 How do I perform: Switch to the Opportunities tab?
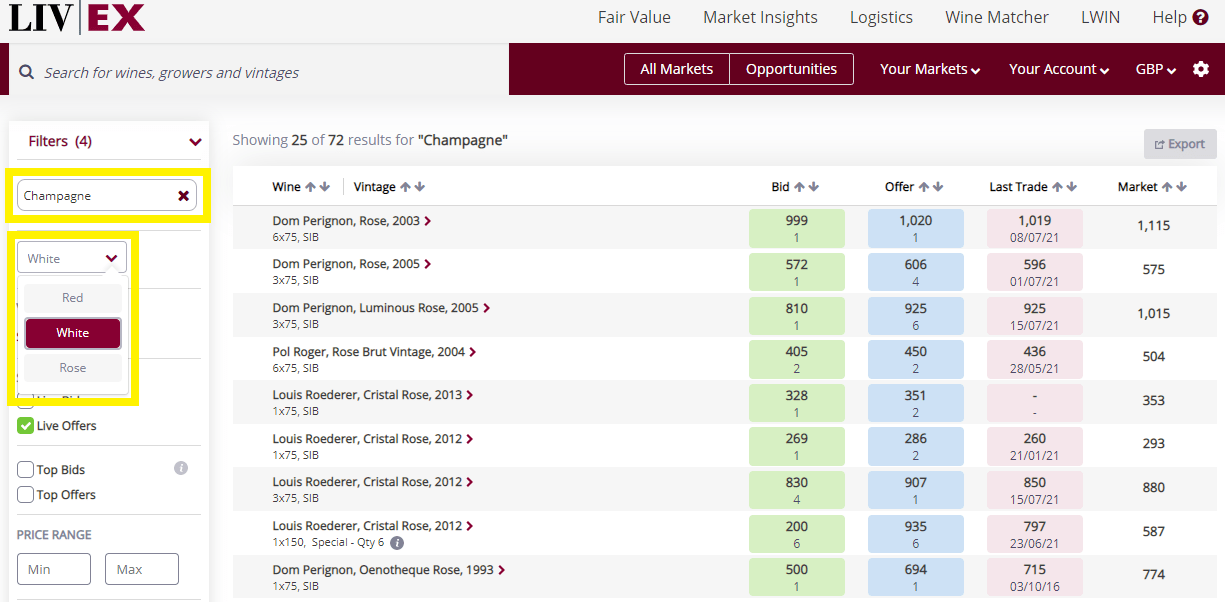791,69
